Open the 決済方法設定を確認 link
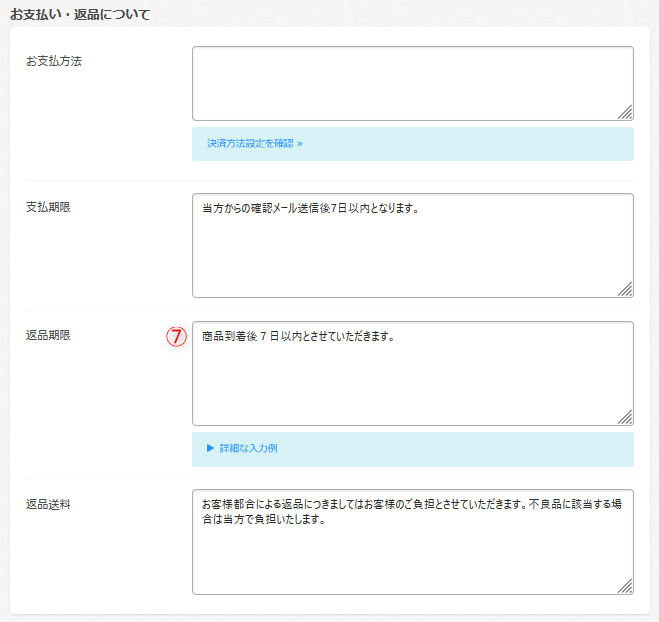 click(250, 144)
